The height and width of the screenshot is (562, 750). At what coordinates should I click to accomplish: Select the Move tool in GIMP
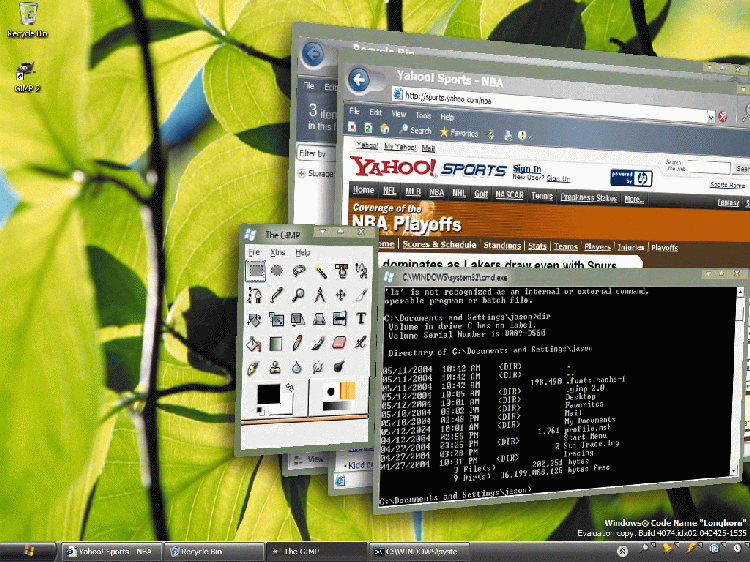(x=341, y=295)
